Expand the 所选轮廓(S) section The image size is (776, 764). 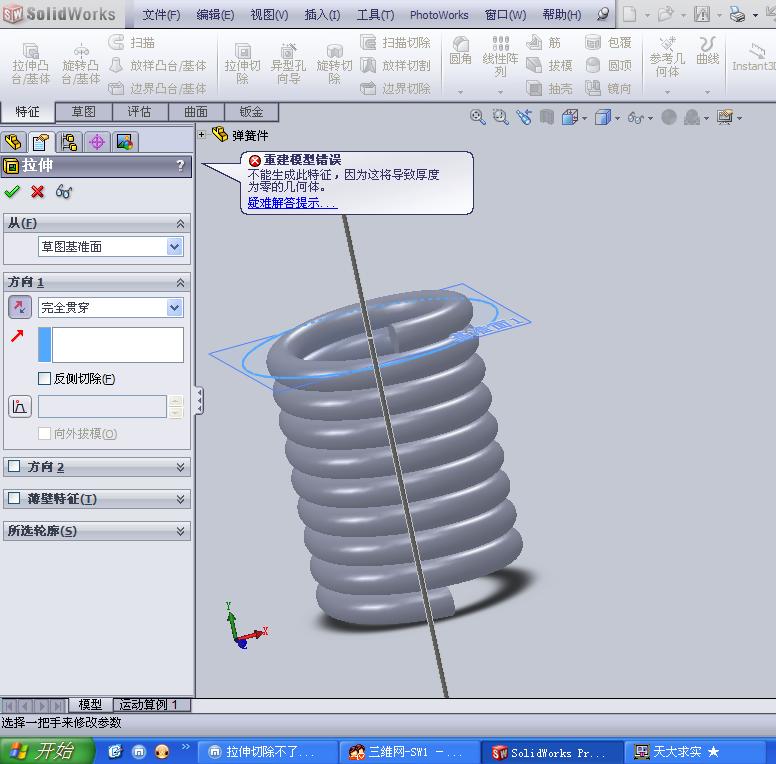[x=181, y=531]
